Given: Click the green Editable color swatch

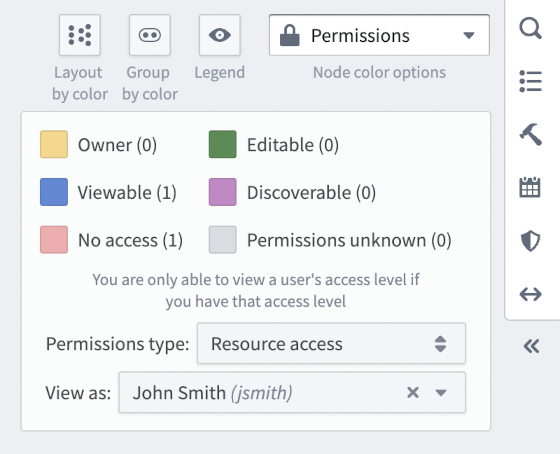Looking at the screenshot, I should point(222,144).
